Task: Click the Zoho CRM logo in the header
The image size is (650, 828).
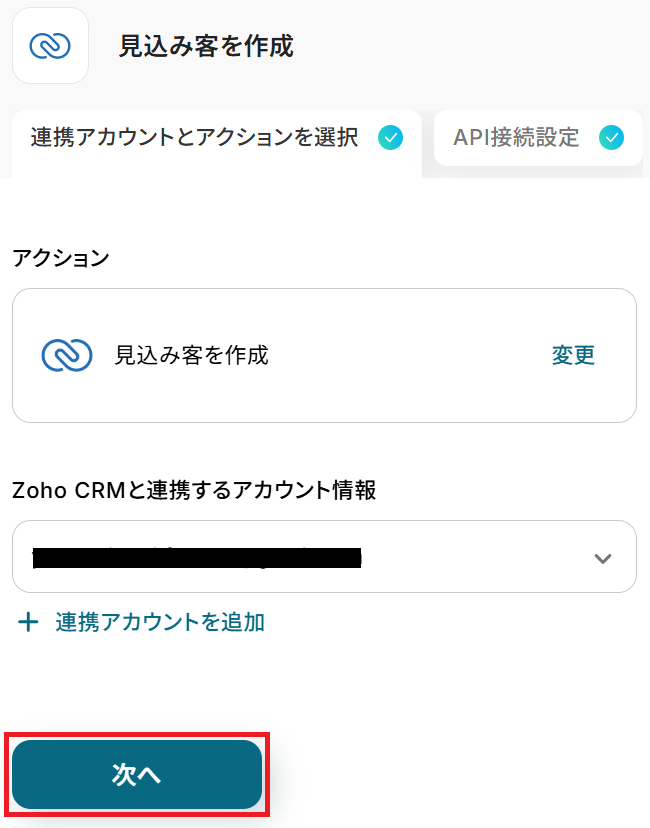Action: 50,46
